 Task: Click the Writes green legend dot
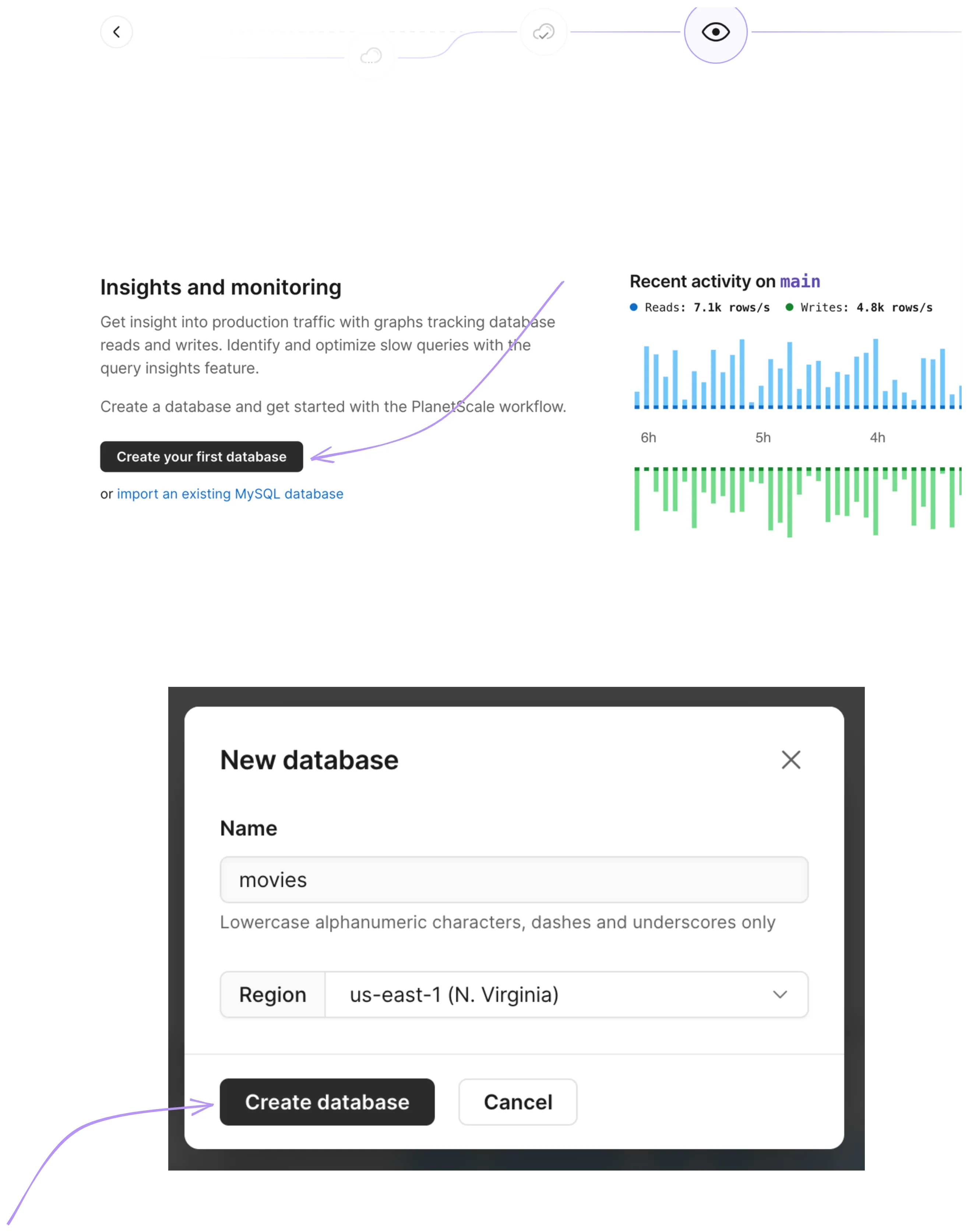[789, 307]
